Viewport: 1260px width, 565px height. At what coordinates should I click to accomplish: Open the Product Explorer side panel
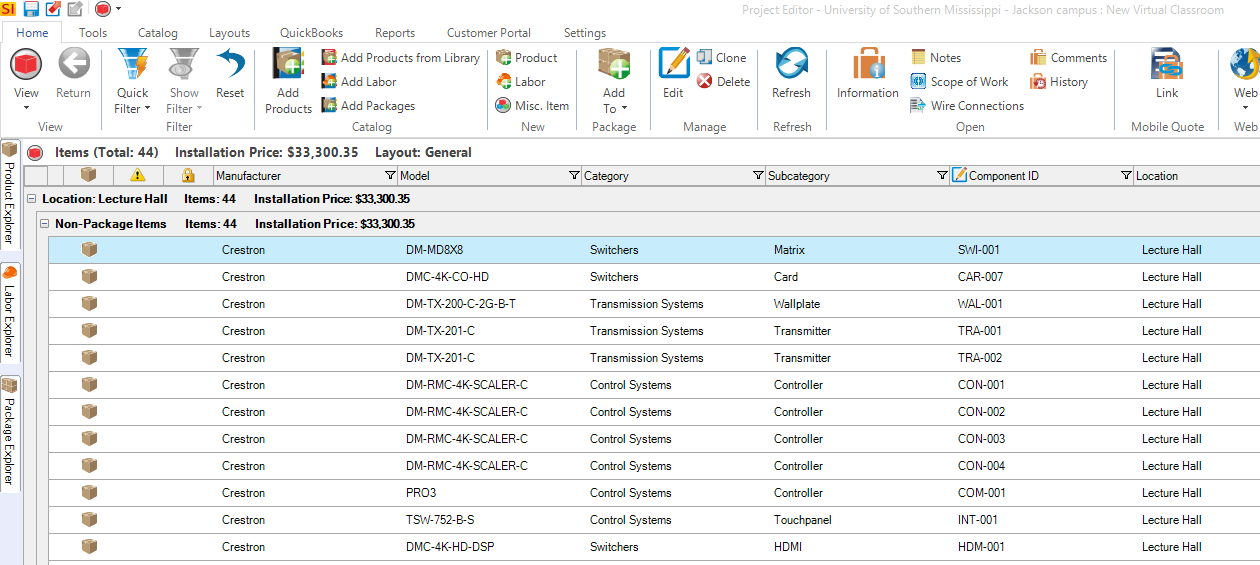tap(10, 194)
